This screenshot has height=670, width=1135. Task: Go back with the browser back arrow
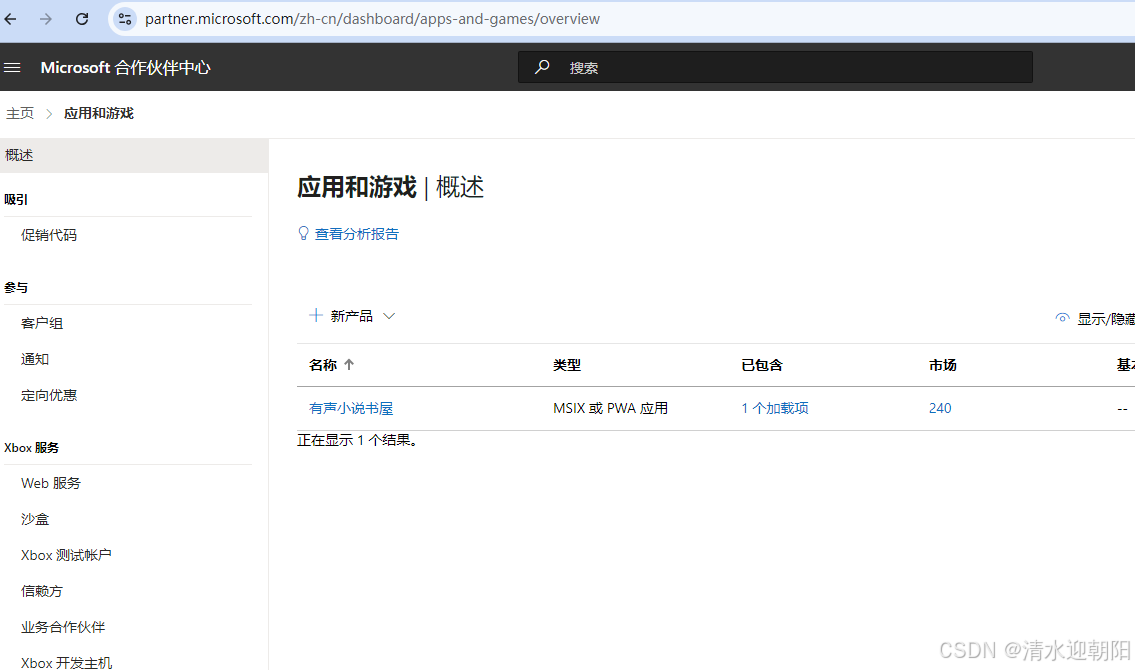[10, 19]
